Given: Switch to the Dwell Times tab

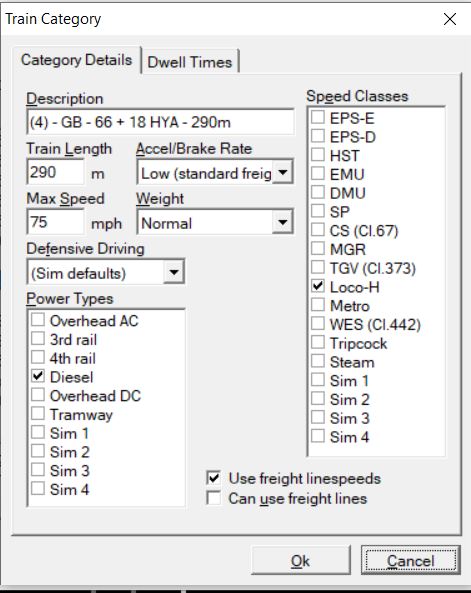Looking at the screenshot, I should click(x=190, y=62).
